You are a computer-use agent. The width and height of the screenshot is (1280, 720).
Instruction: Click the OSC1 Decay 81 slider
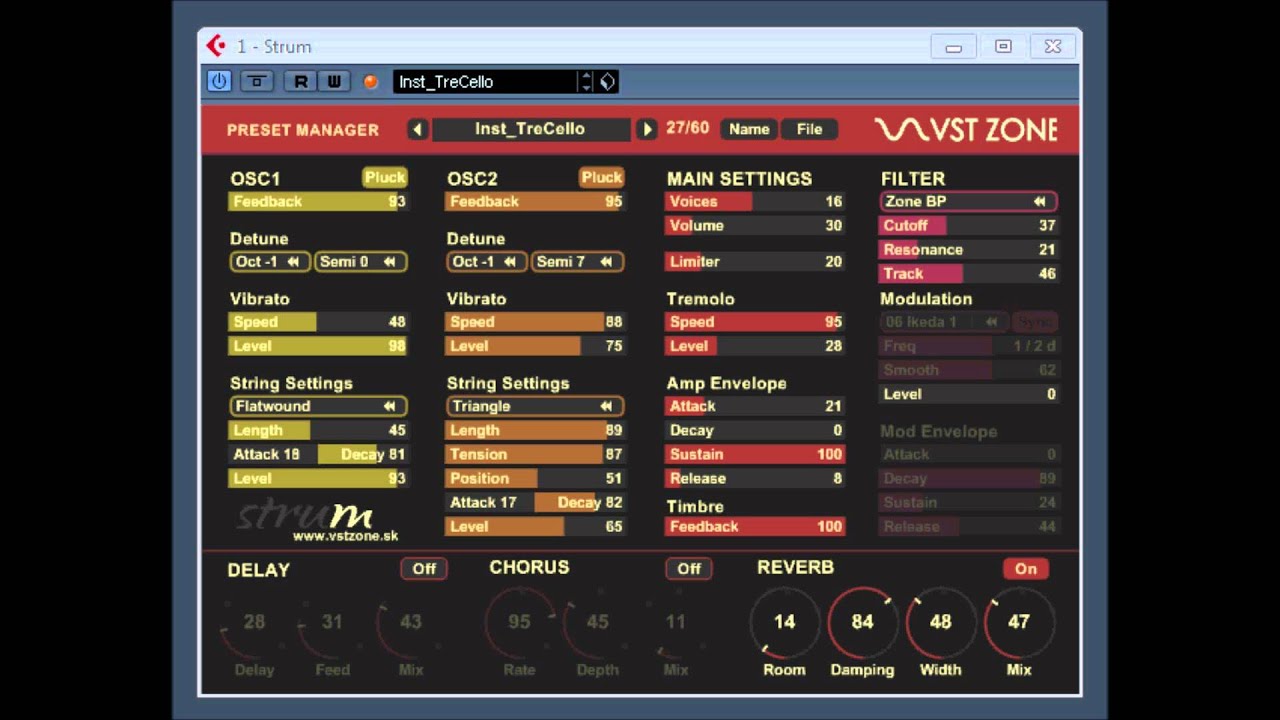pyautogui.click(x=363, y=454)
